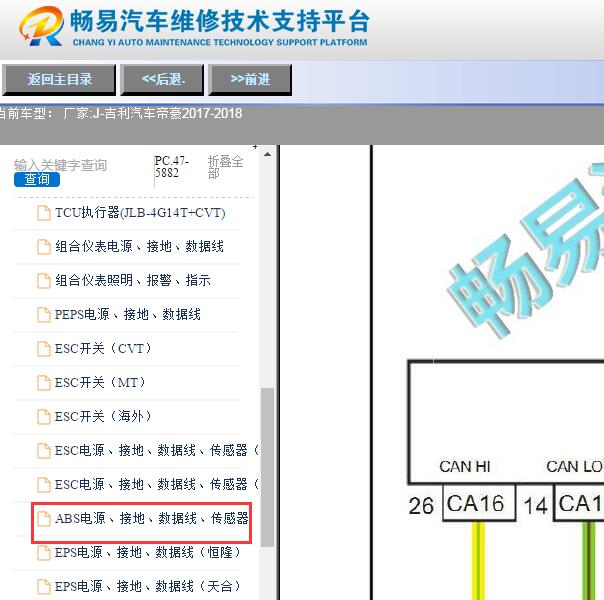Click document icon beside ESC开关（CVT）
Screen dimensions: 604x600
click(x=44, y=349)
